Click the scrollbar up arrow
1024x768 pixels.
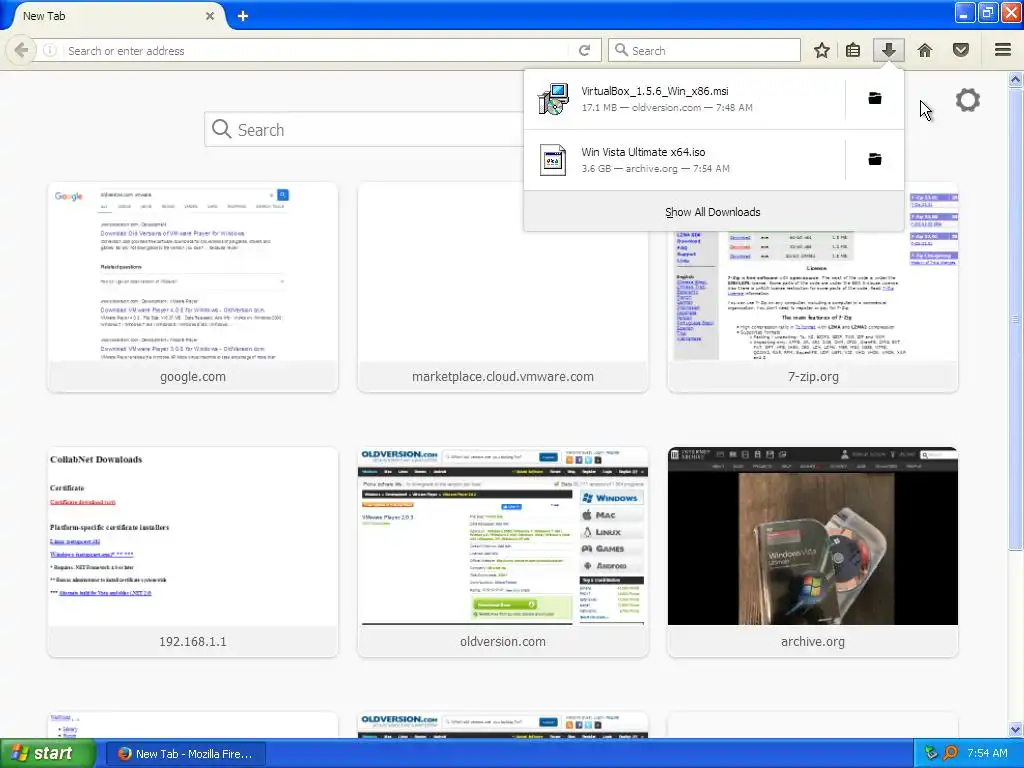(x=1016, y=80)
